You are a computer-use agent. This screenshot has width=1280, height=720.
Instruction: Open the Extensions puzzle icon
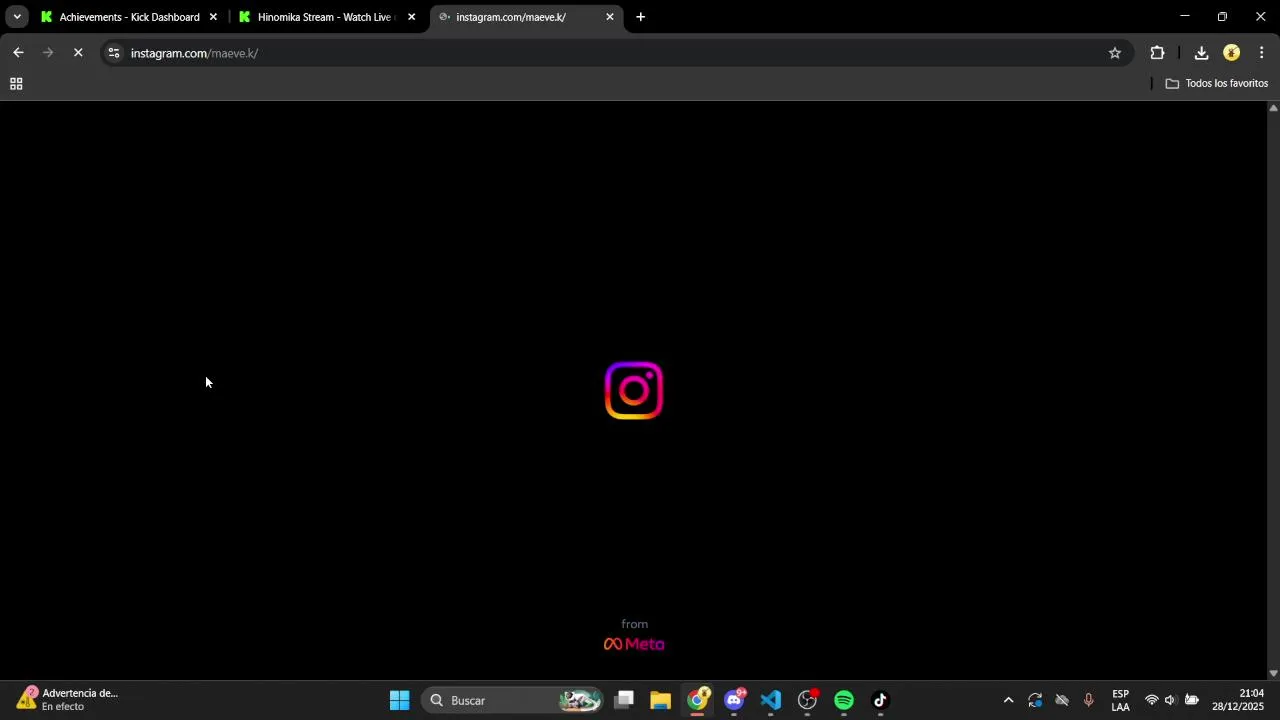(1157, 53)
